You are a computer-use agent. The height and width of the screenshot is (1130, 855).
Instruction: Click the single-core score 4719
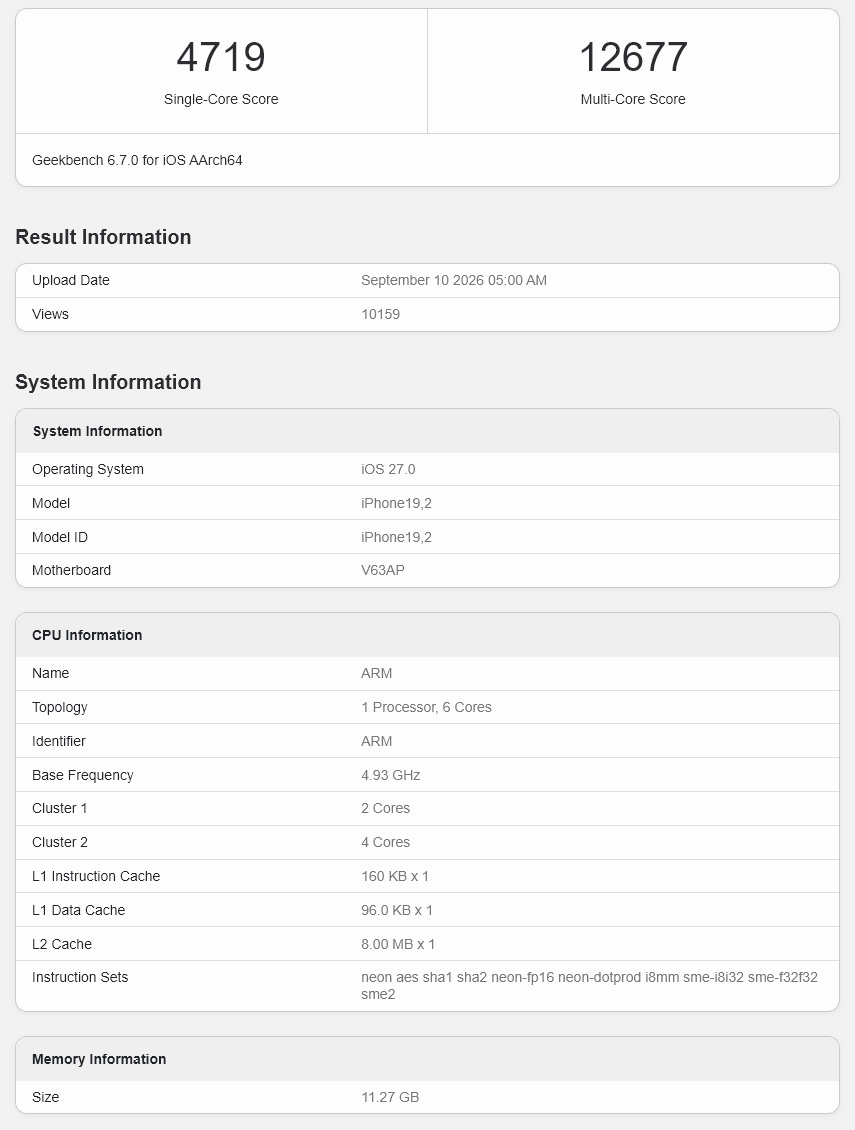(x=221, y=57)
